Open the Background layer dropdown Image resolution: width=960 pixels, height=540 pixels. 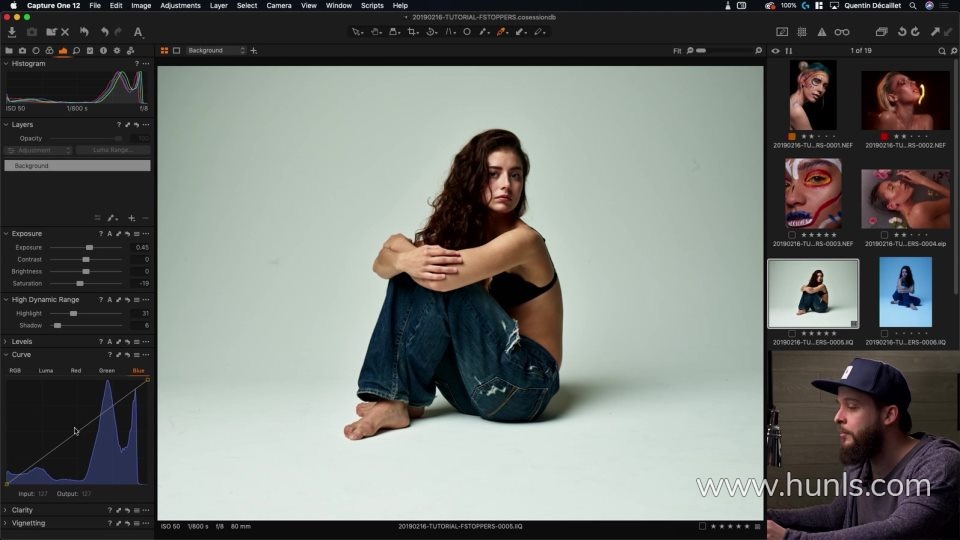(215, 50)
